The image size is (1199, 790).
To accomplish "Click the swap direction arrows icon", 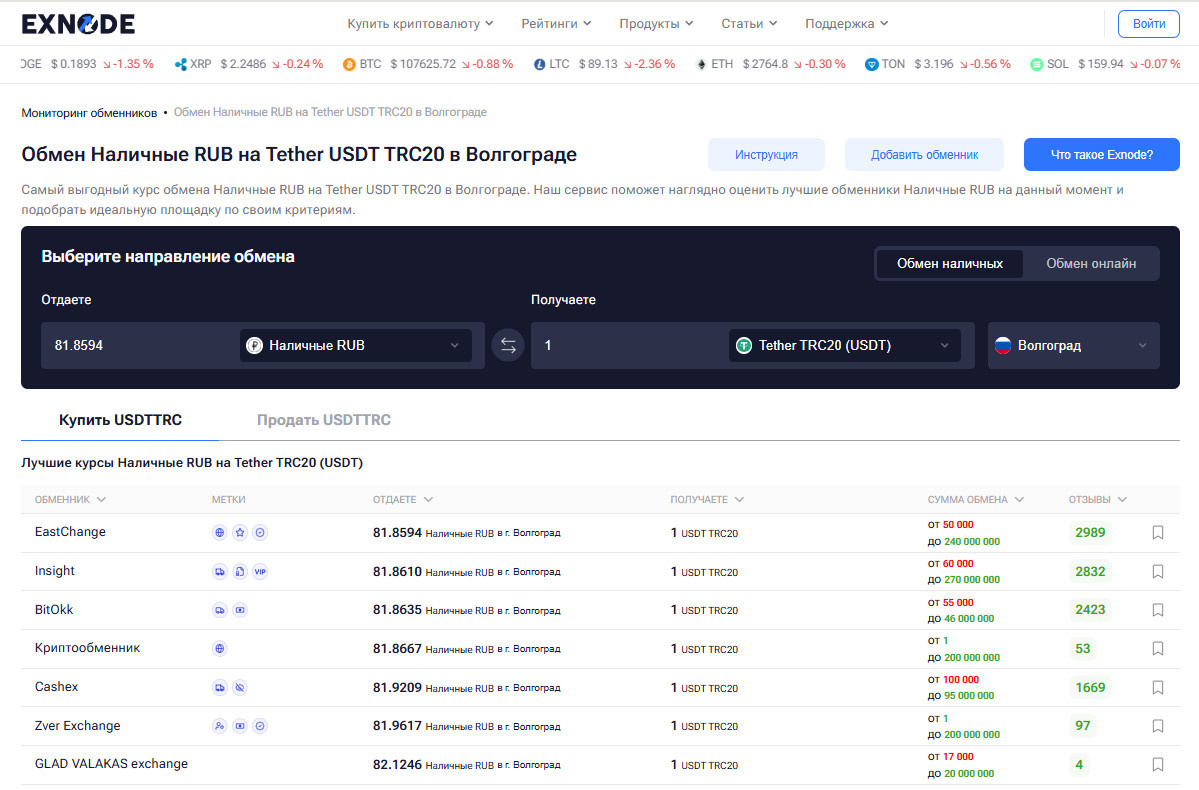I will point(508,346).
